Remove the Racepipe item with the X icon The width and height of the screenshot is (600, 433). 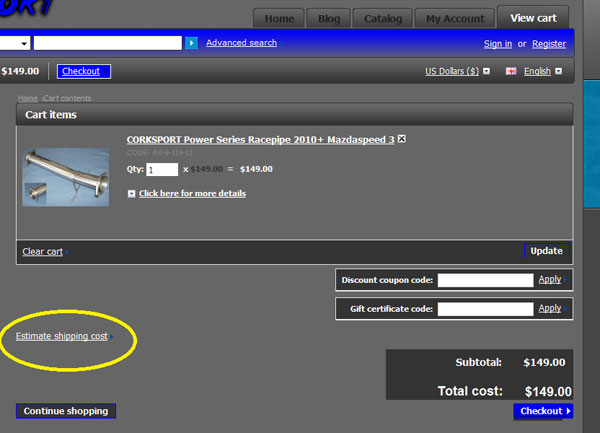(402, 139)
